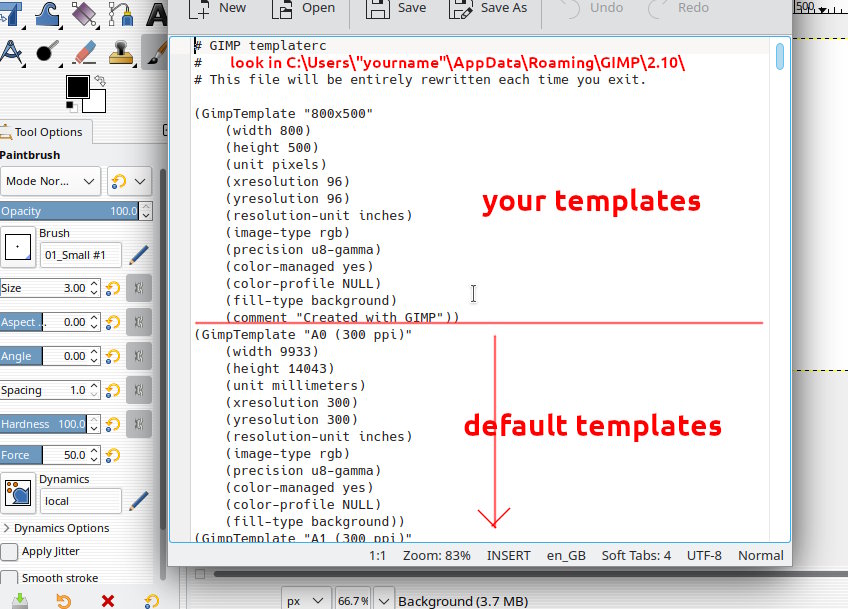Image resolution: width=848 pixels, height=609 pixels.
Task: Open the Dynamics selector icon
Action: [18, 493]
